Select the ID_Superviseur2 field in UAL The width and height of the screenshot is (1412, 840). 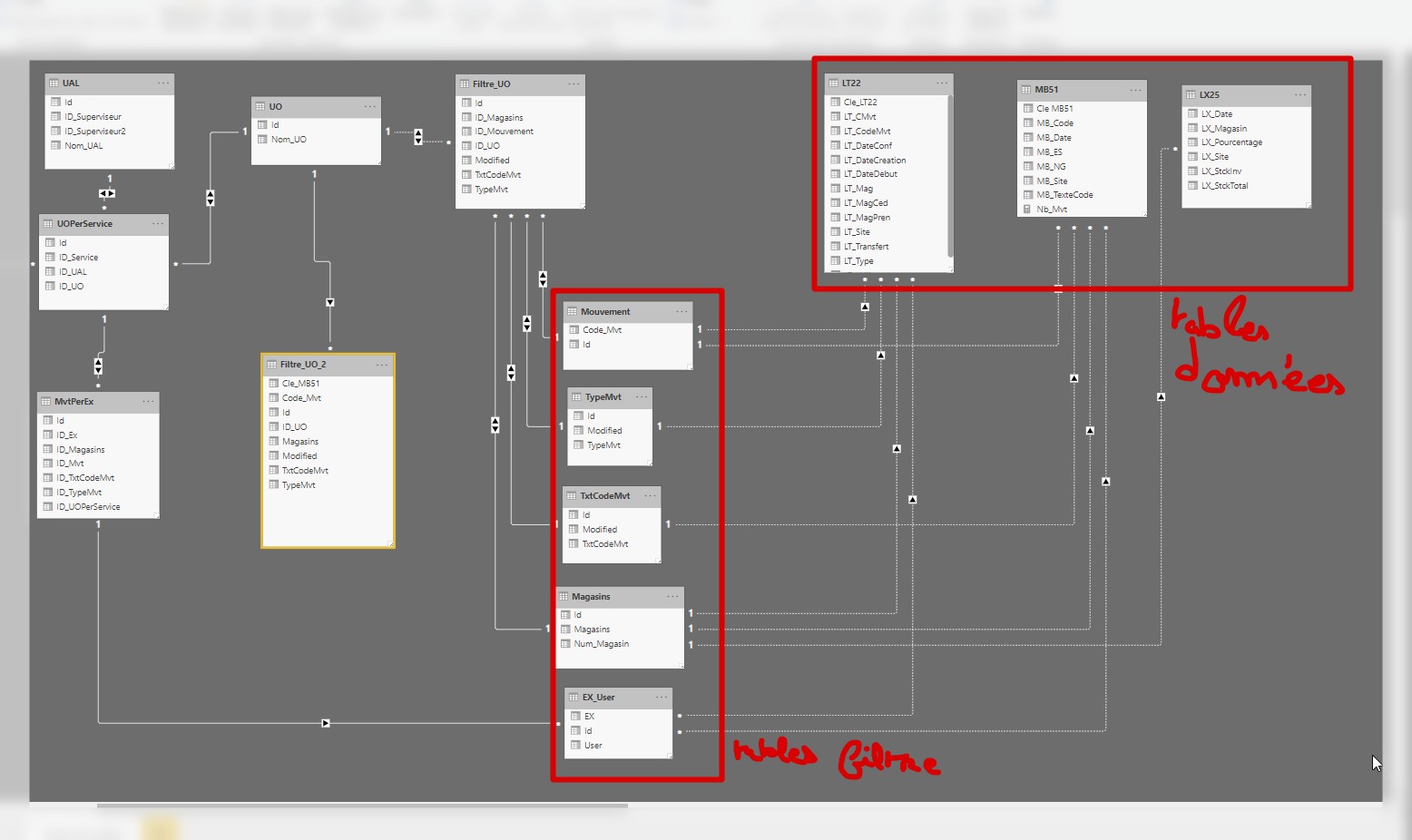95,131
